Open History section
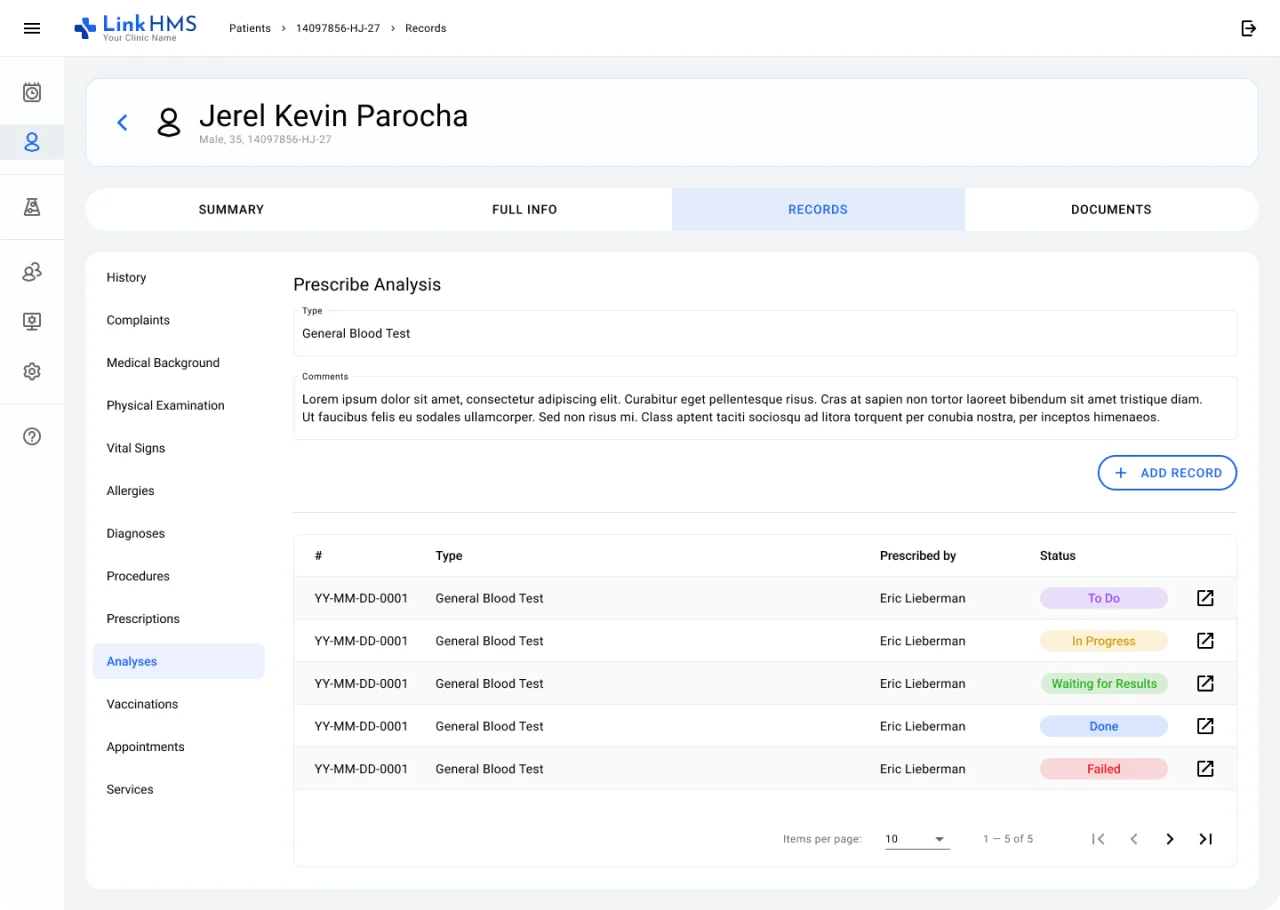Screen dimensions: 1280x910 tap(179, 277)
